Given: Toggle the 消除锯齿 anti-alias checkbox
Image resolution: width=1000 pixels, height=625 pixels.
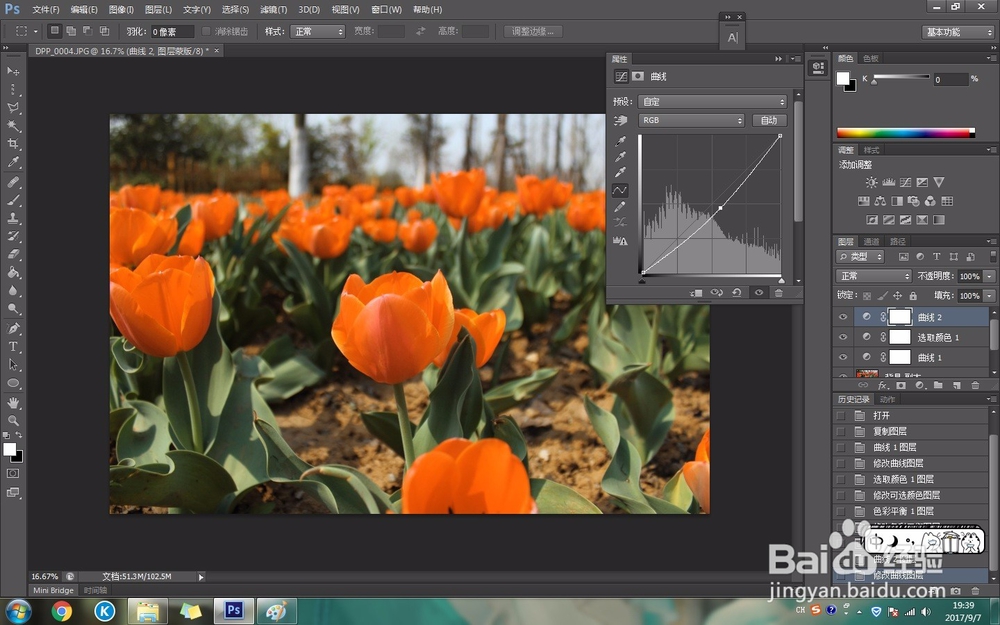Looking at the screenshot, I should click(206, 31).
